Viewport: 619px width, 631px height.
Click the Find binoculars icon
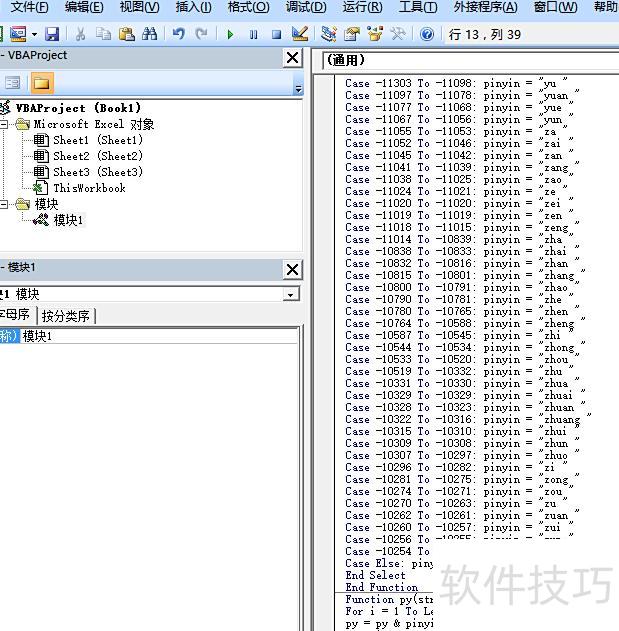(x=150, y=34)
